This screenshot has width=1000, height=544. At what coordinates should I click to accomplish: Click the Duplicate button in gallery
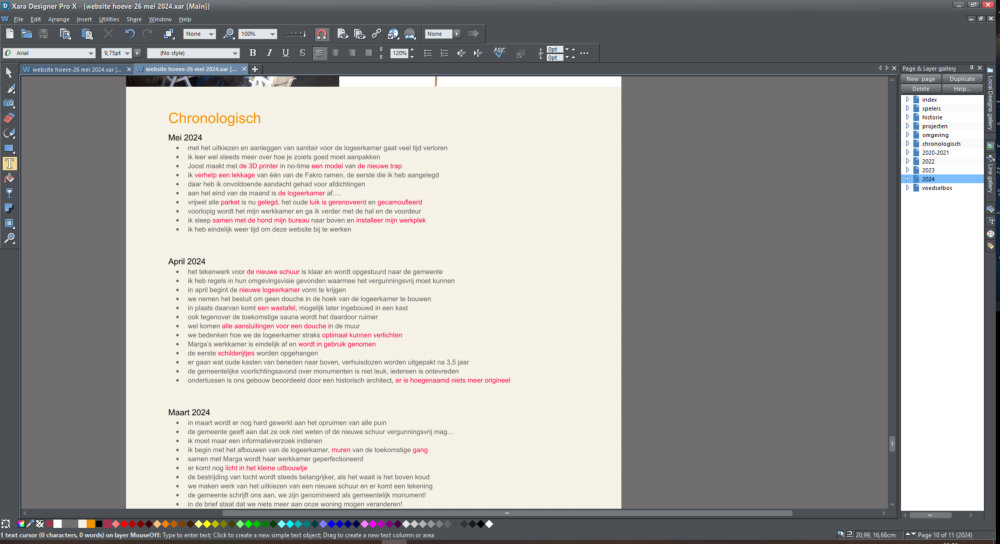962,78
